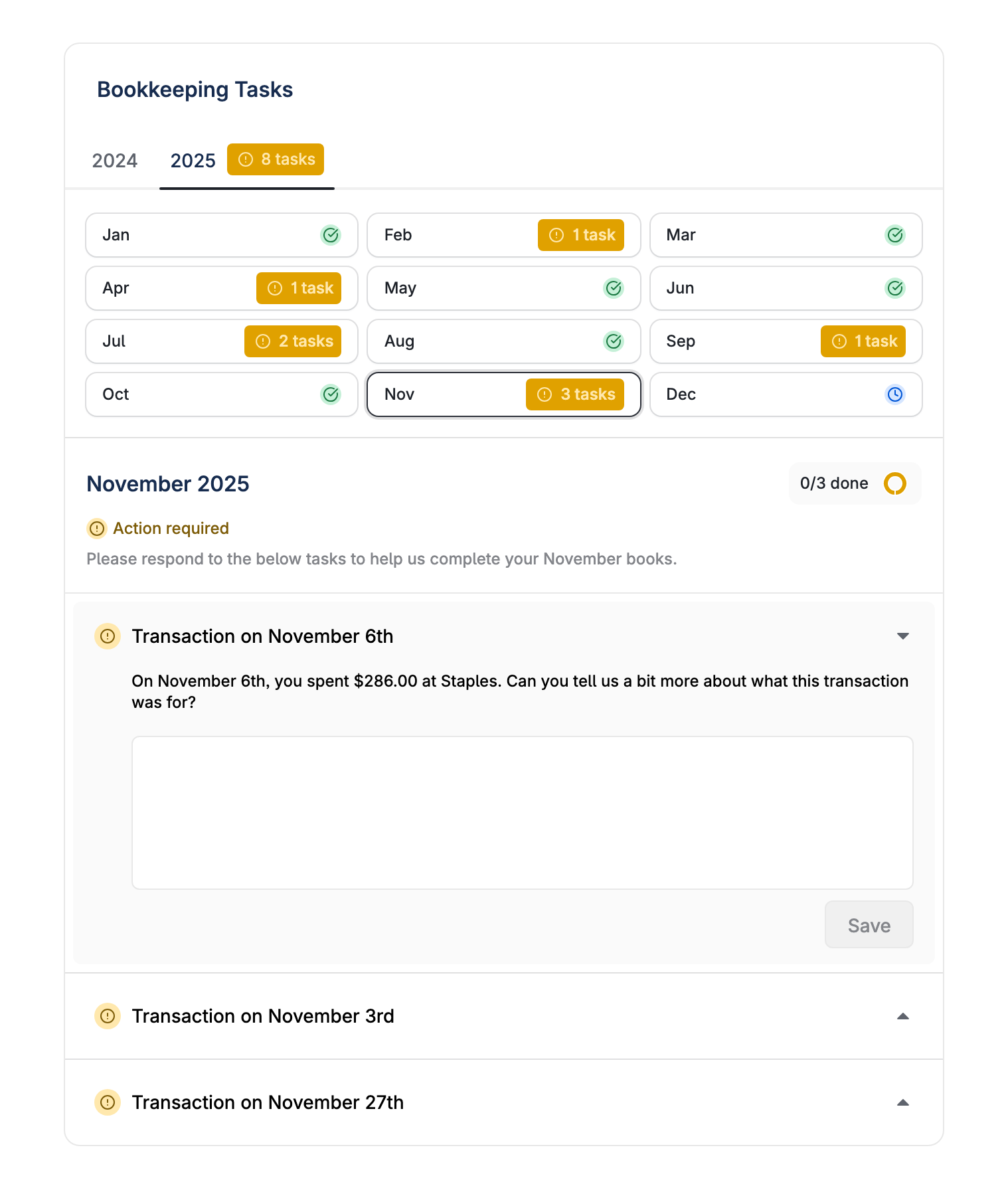Screen dimensions: 1008x1190
Task: Click Oct's green completed checkmark icon
Action: point(331,394)
